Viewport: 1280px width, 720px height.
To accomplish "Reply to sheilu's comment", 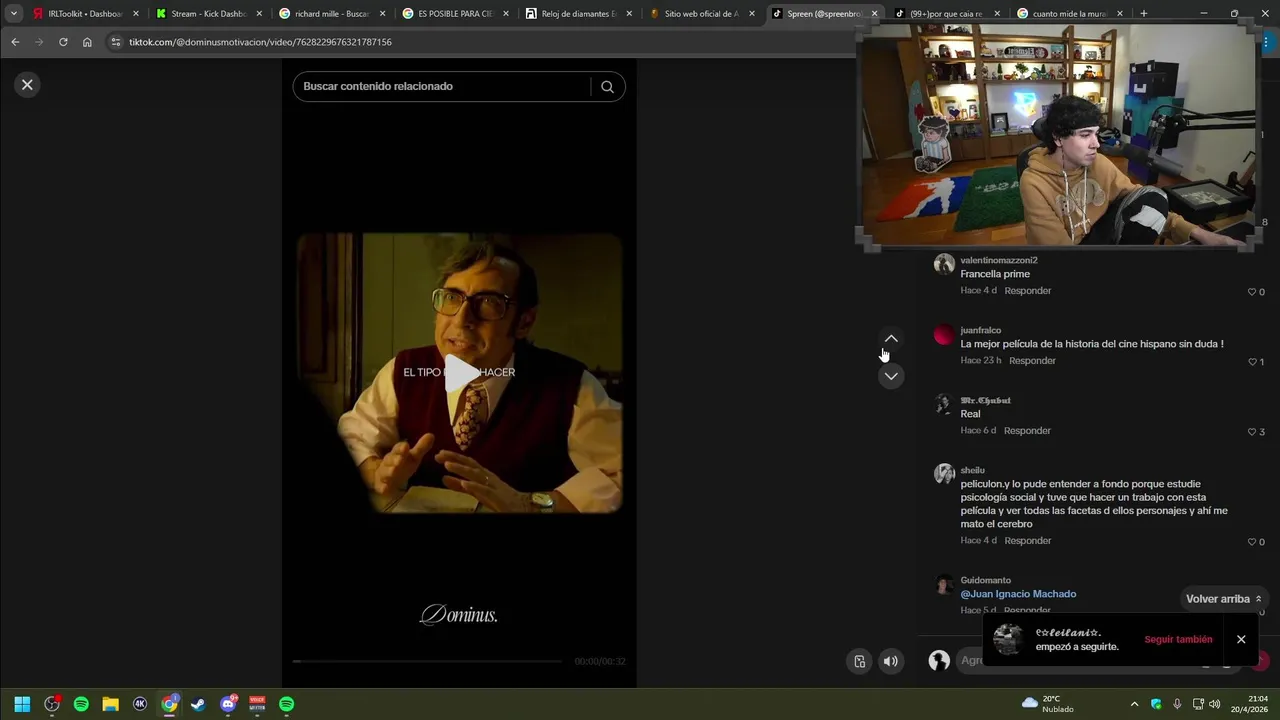I will click(1027, 541).
